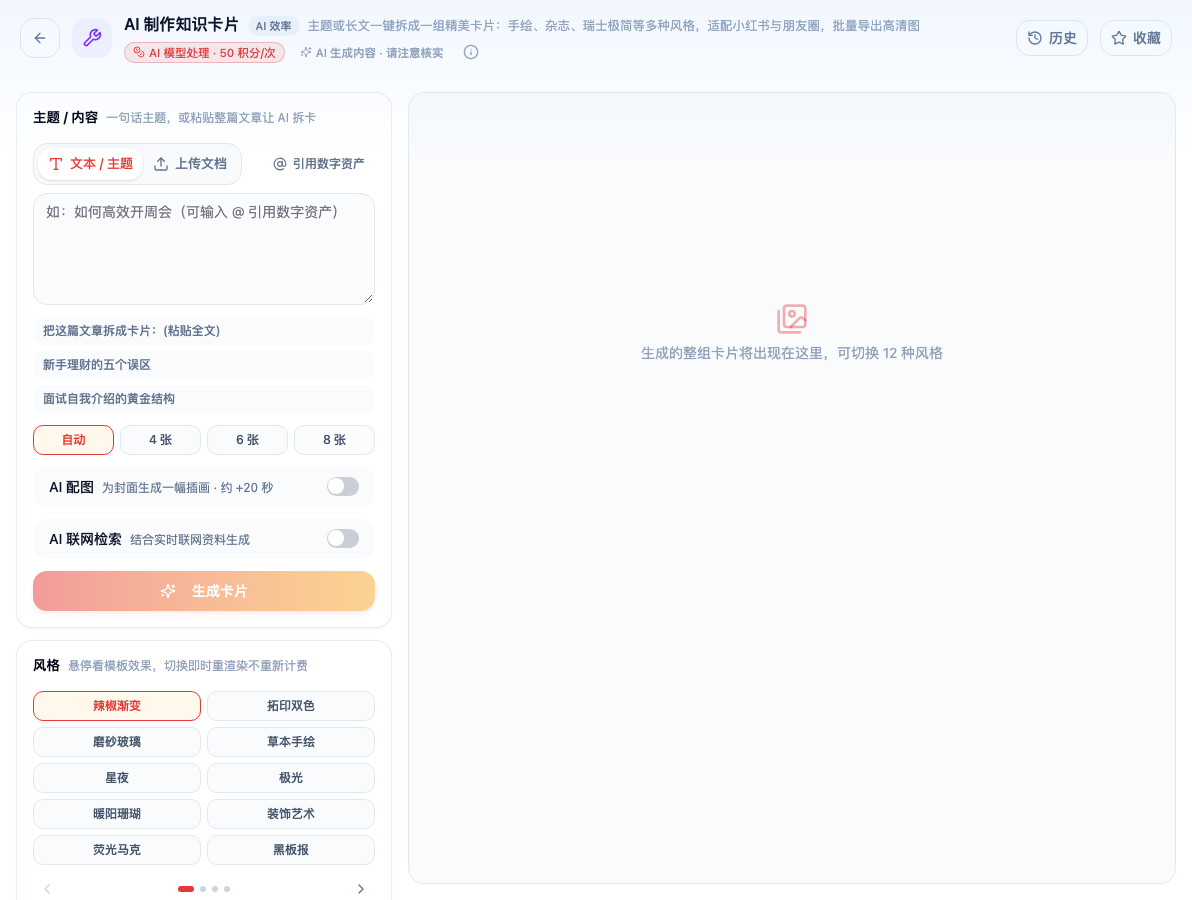This screenshot has height=900, width=1192.
Task: Jump to third style page dot
Action: 215,889
